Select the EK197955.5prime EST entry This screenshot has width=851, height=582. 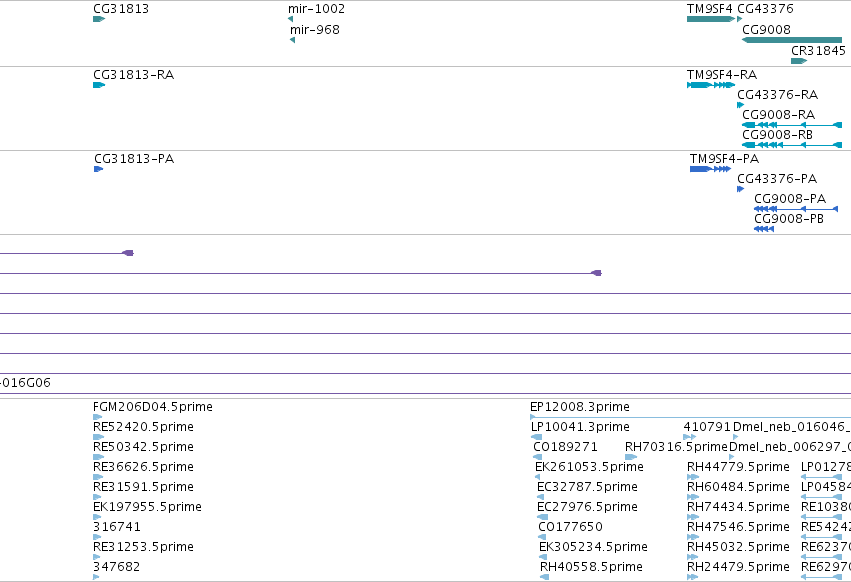pyautogui.click(x=147, y=507)
